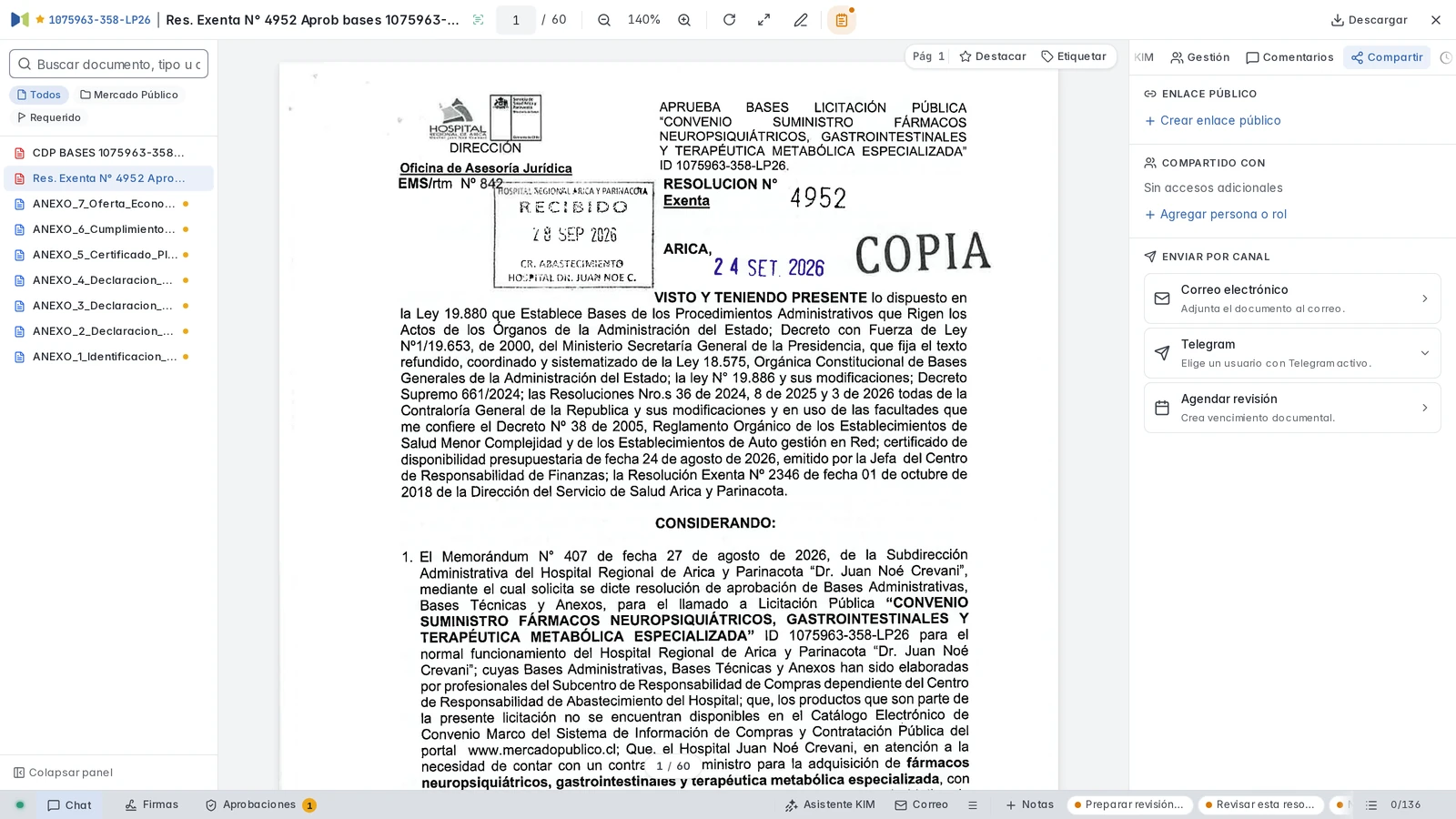
Task: Launch Asistente KIM
Action: point(830,805)
